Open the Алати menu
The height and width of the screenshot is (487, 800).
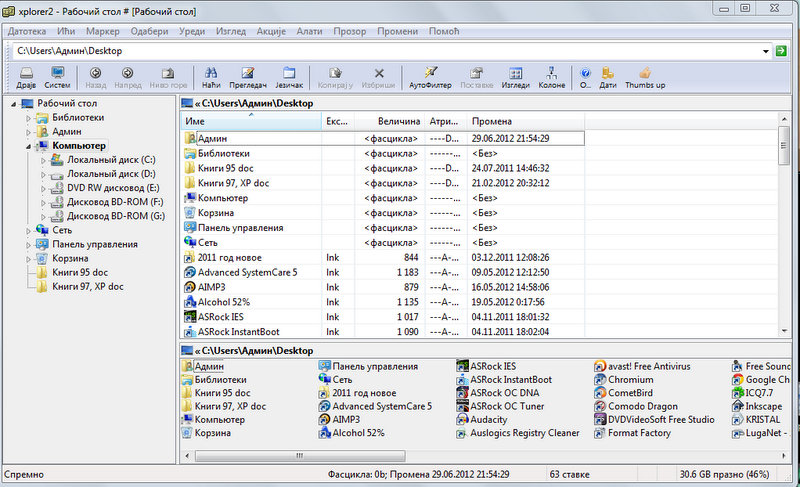coord(309,31)
